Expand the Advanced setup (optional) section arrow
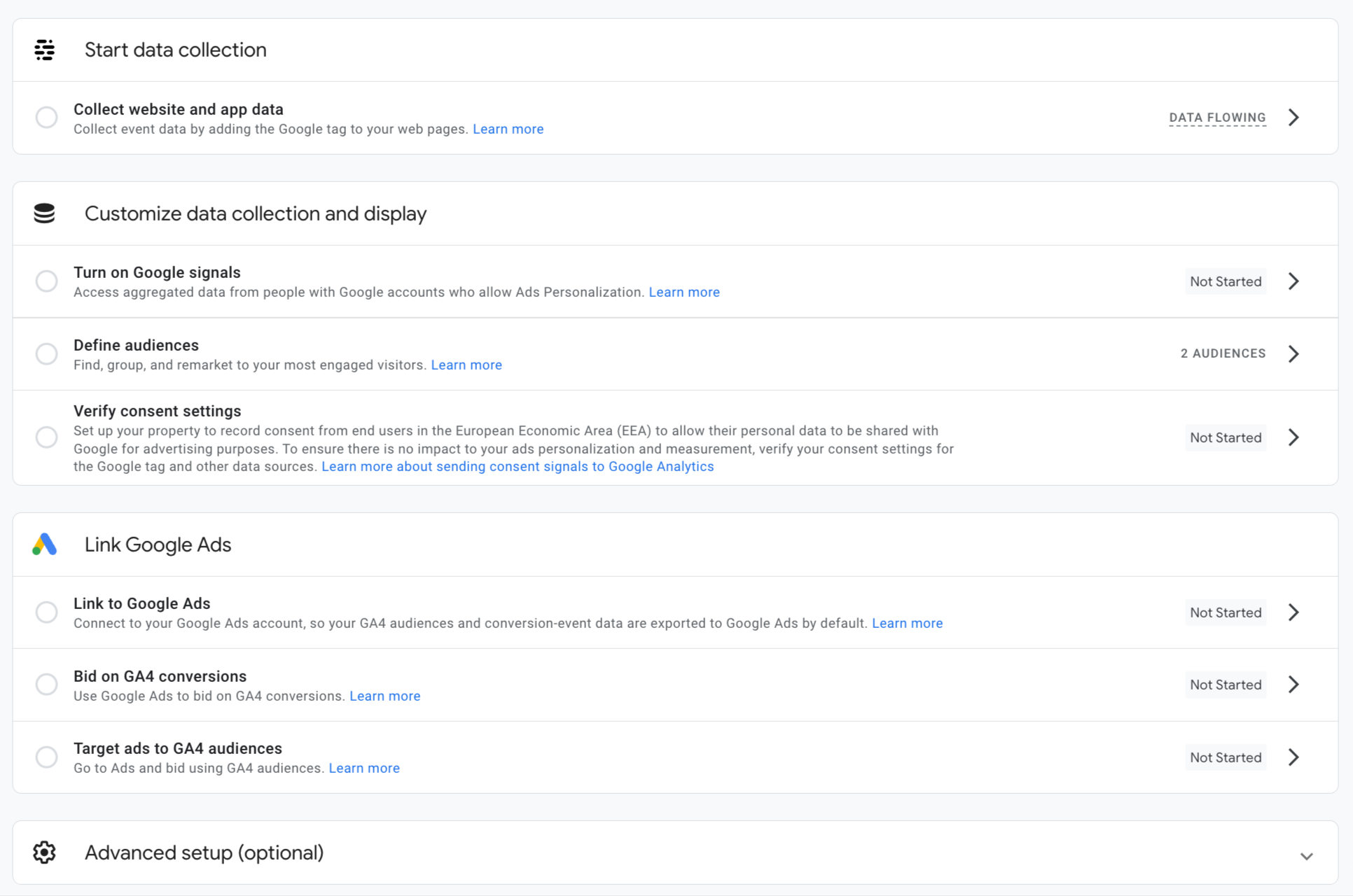The height and width of the screenshot is (896, 1353). (1307, 856)
